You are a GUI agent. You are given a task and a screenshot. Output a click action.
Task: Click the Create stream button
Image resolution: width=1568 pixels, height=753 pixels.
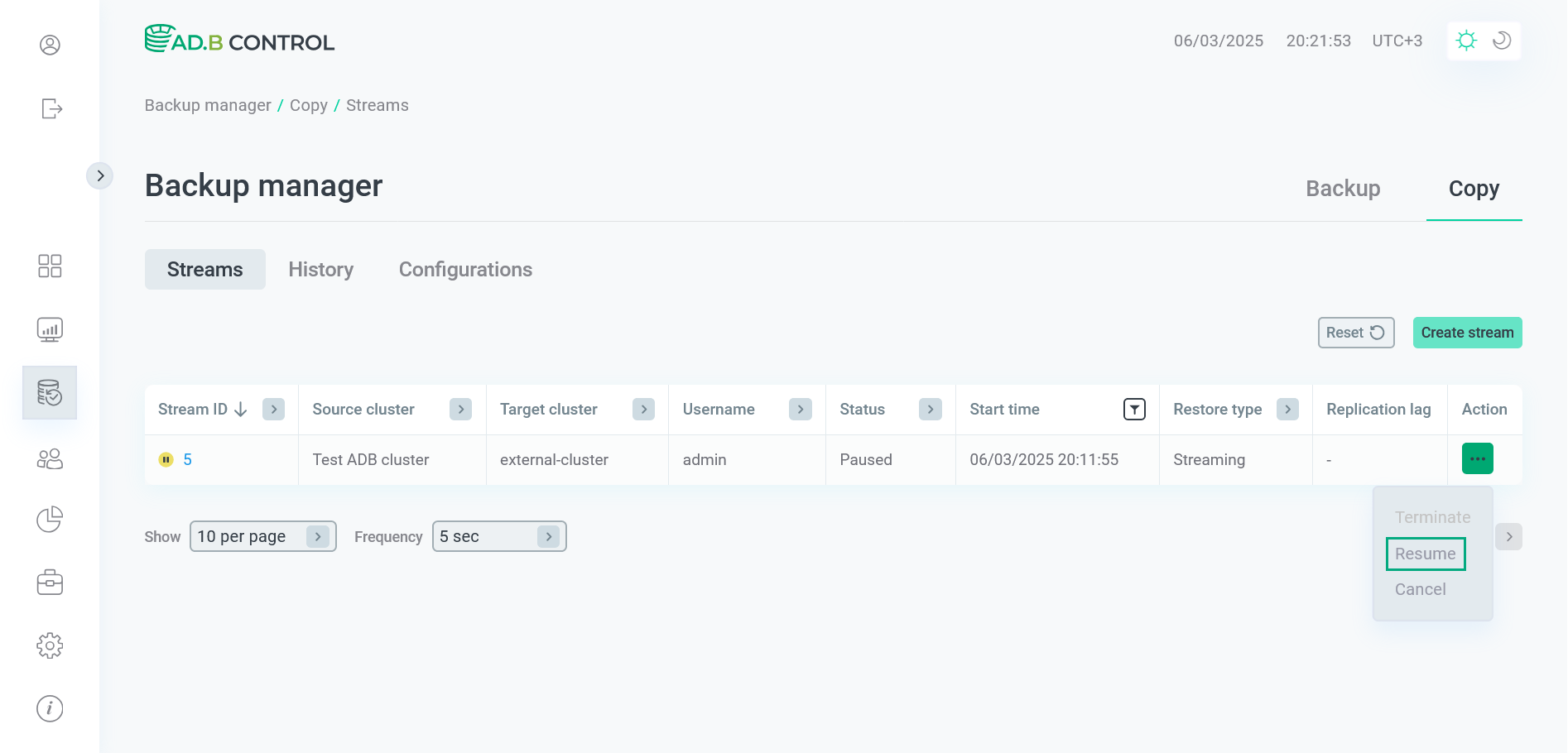pyautogui.click(x=1467, y=333)
